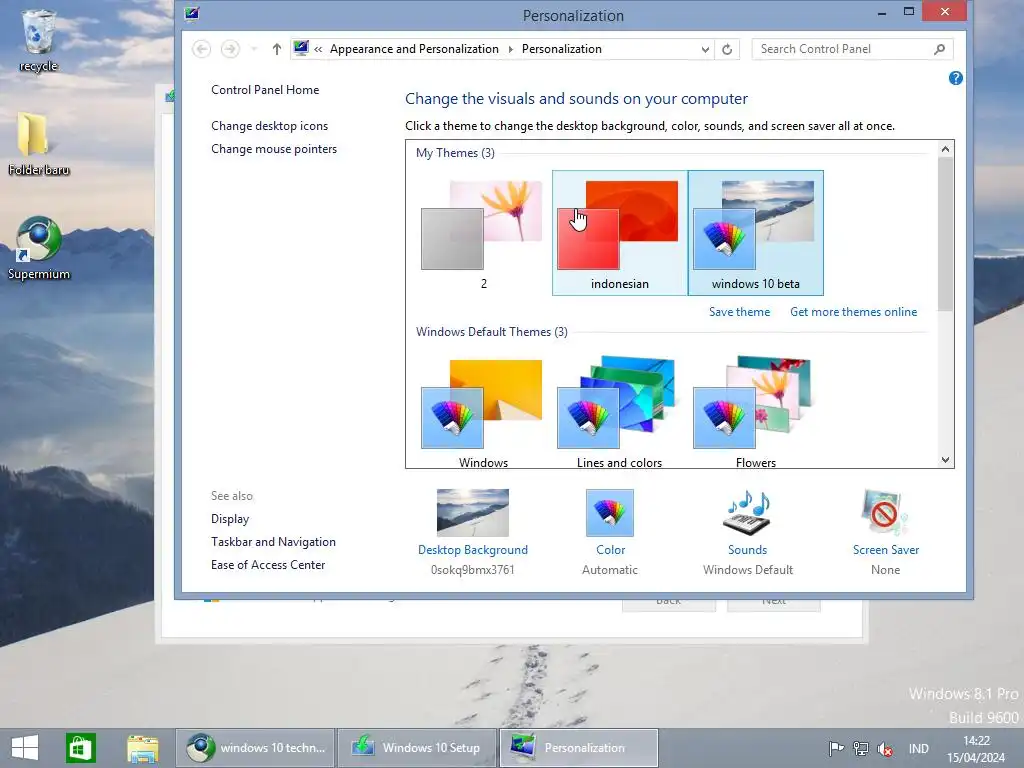Open Ease of Access Center link

268,565
